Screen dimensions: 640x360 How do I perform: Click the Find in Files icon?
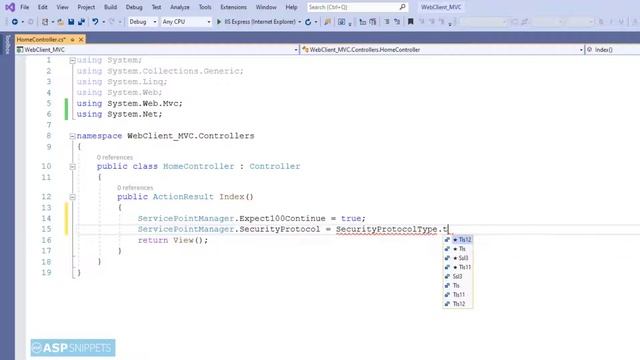point(327,22)
